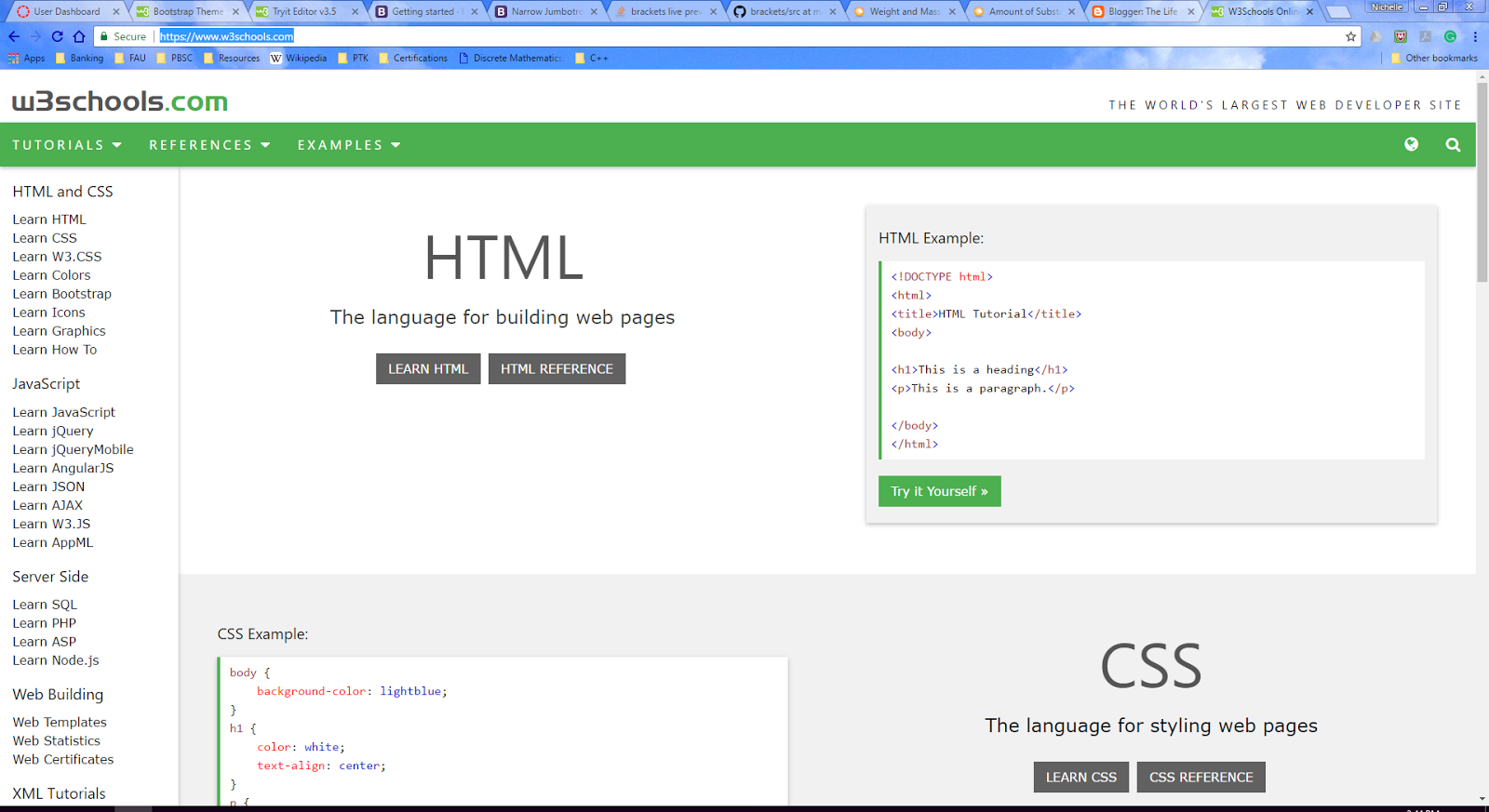1489x812 pixels.
Task: Open the Other bookmarks folder
Action: click(x=1433, y=58)
